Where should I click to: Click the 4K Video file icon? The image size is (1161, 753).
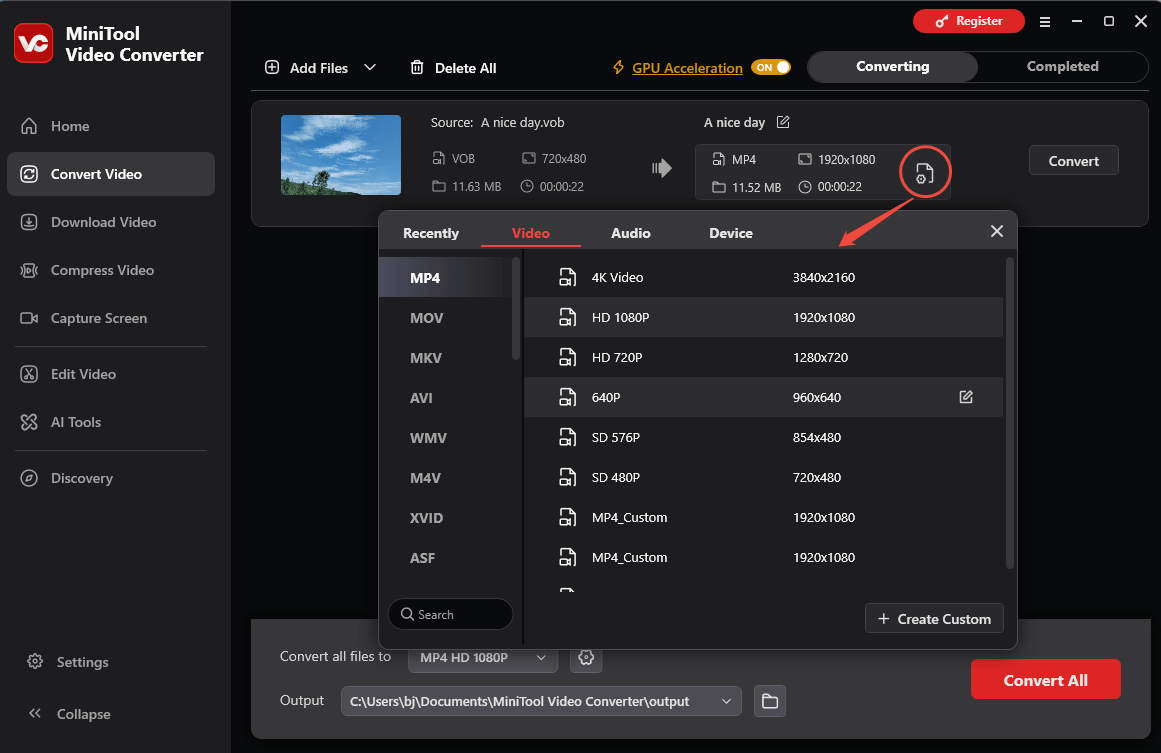point(567,278)
